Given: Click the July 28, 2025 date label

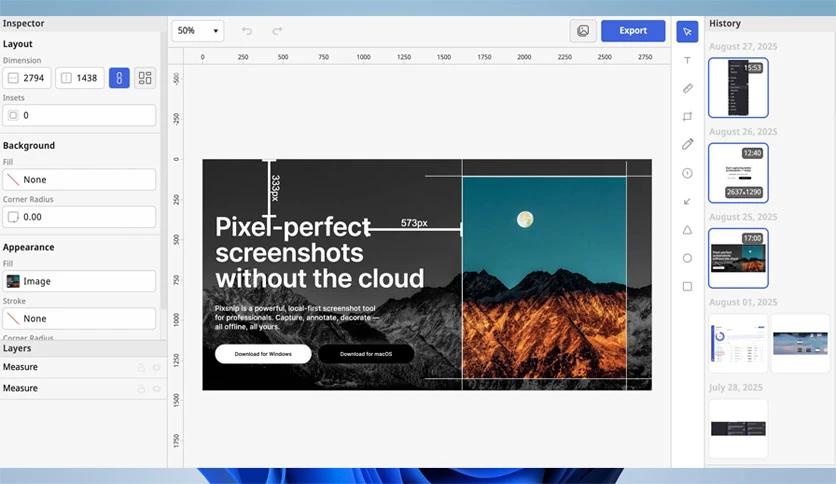Looking at the screenshot, I should point(735,388).
